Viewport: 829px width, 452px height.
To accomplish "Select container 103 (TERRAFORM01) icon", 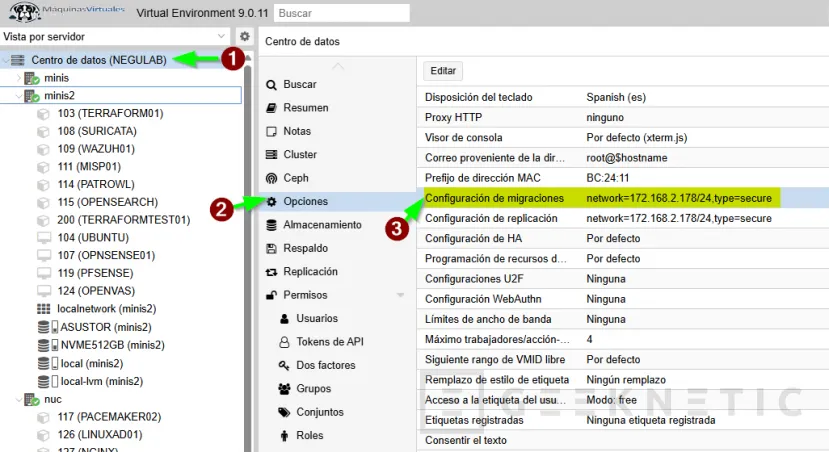I will tap(43, 114).
